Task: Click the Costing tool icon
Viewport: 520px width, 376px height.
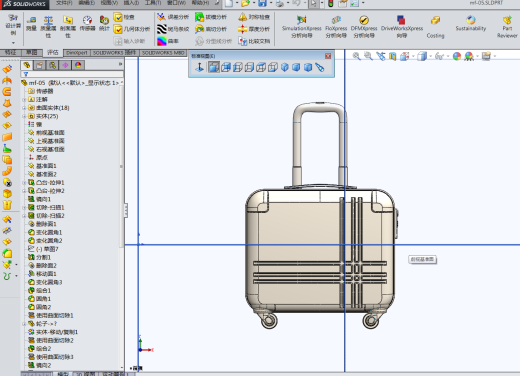Action: [435, 27]
